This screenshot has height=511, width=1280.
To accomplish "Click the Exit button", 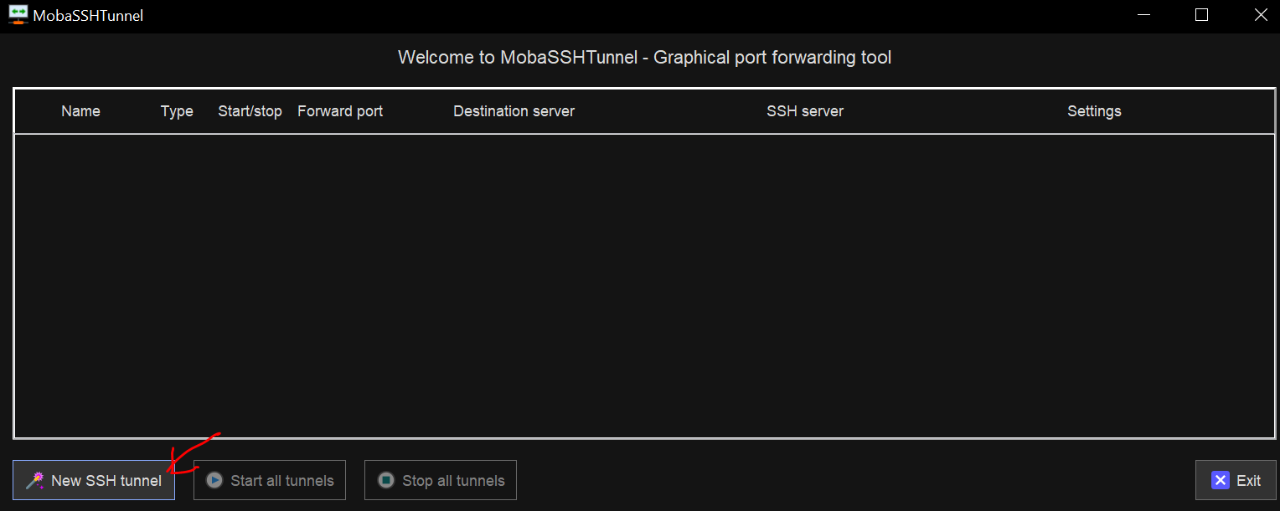I will [x=1235, y=480].
